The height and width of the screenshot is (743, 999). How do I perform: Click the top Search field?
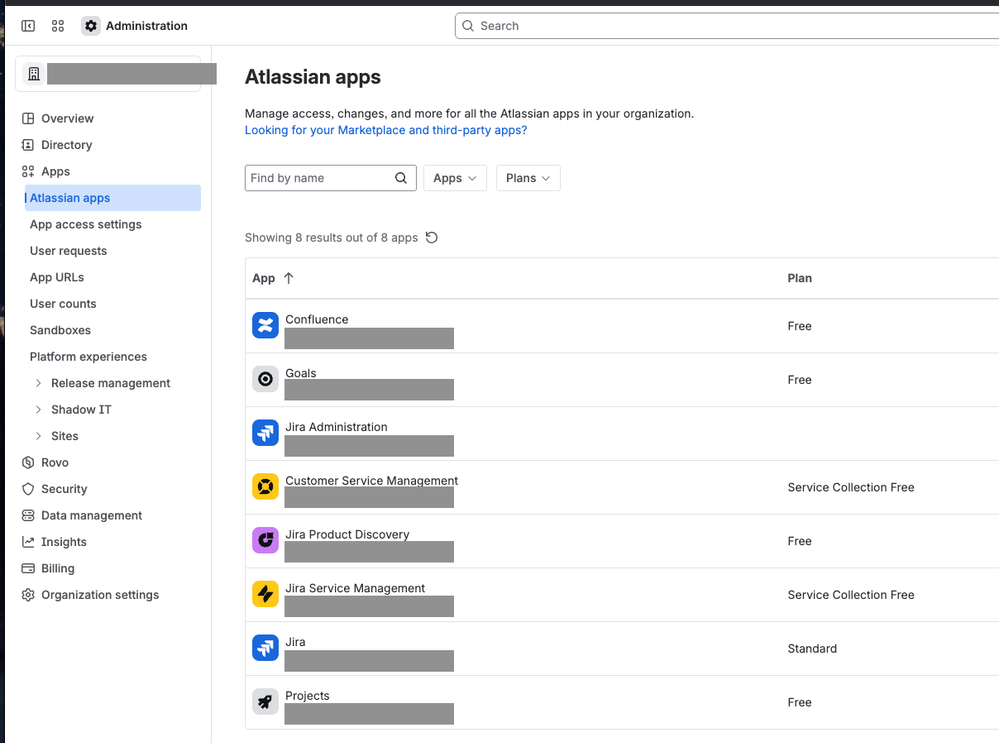[x=726, y=25]
